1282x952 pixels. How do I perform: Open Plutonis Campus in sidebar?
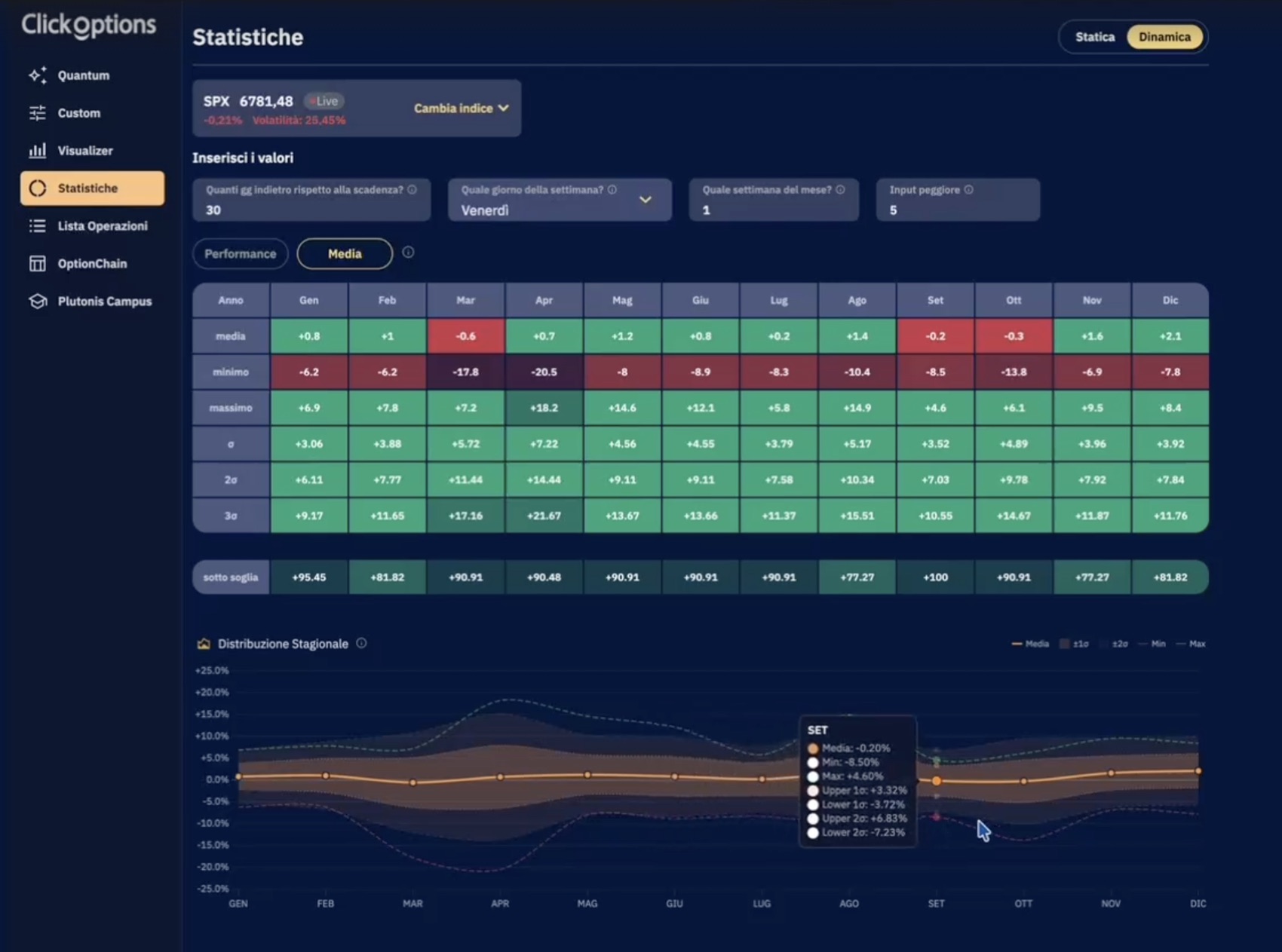pyautogui.click(x=92, y=302)
